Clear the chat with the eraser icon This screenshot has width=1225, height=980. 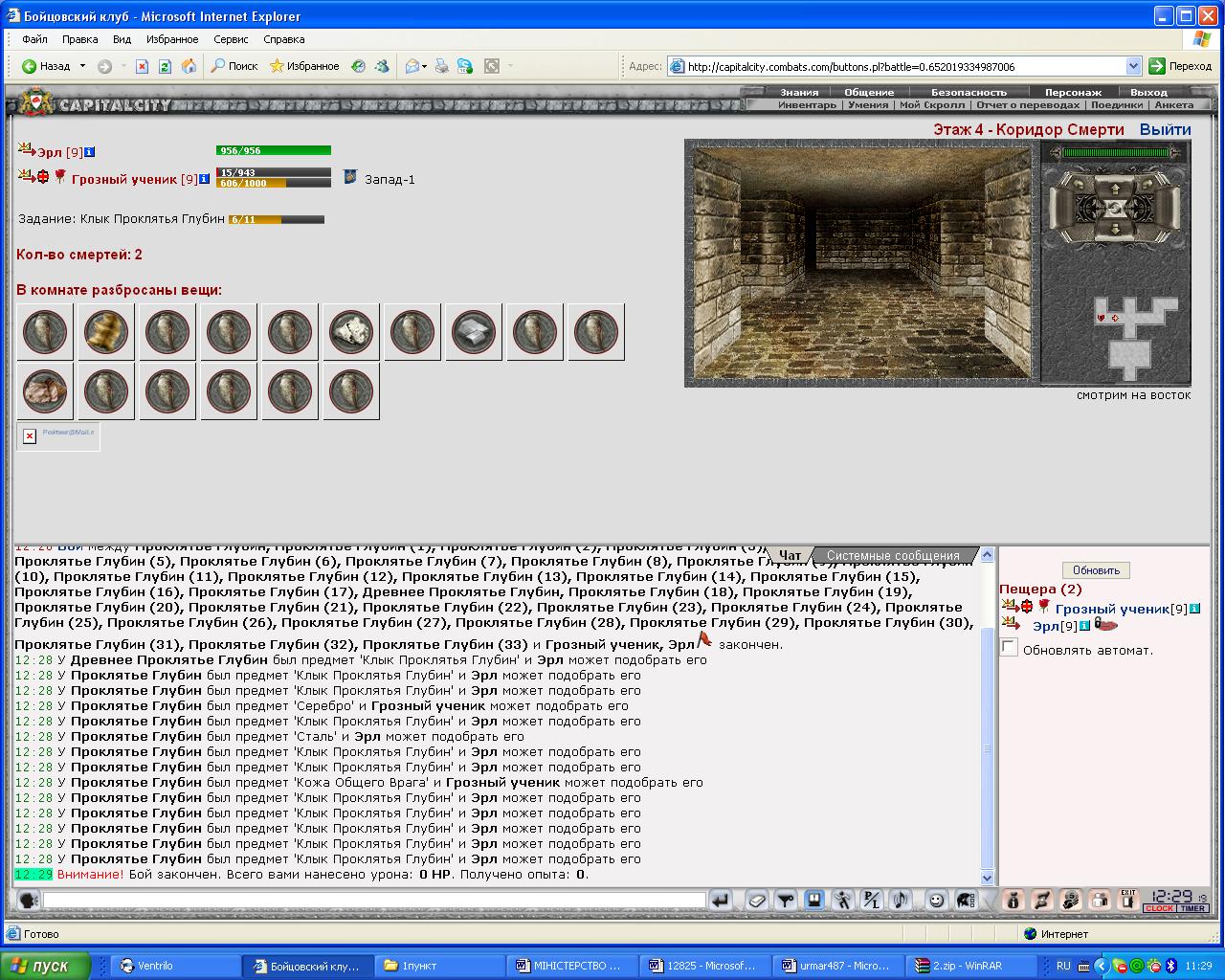[757, 900]
